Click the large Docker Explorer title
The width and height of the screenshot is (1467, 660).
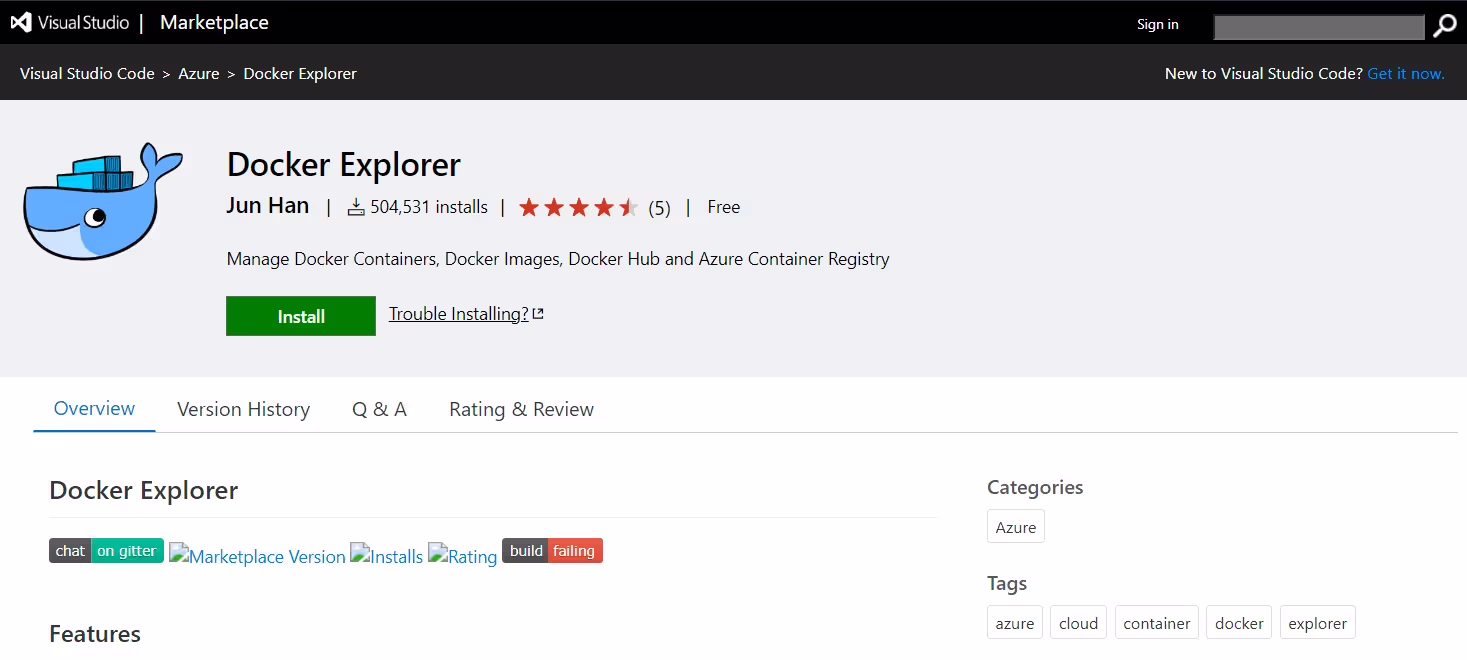point(344,164)
